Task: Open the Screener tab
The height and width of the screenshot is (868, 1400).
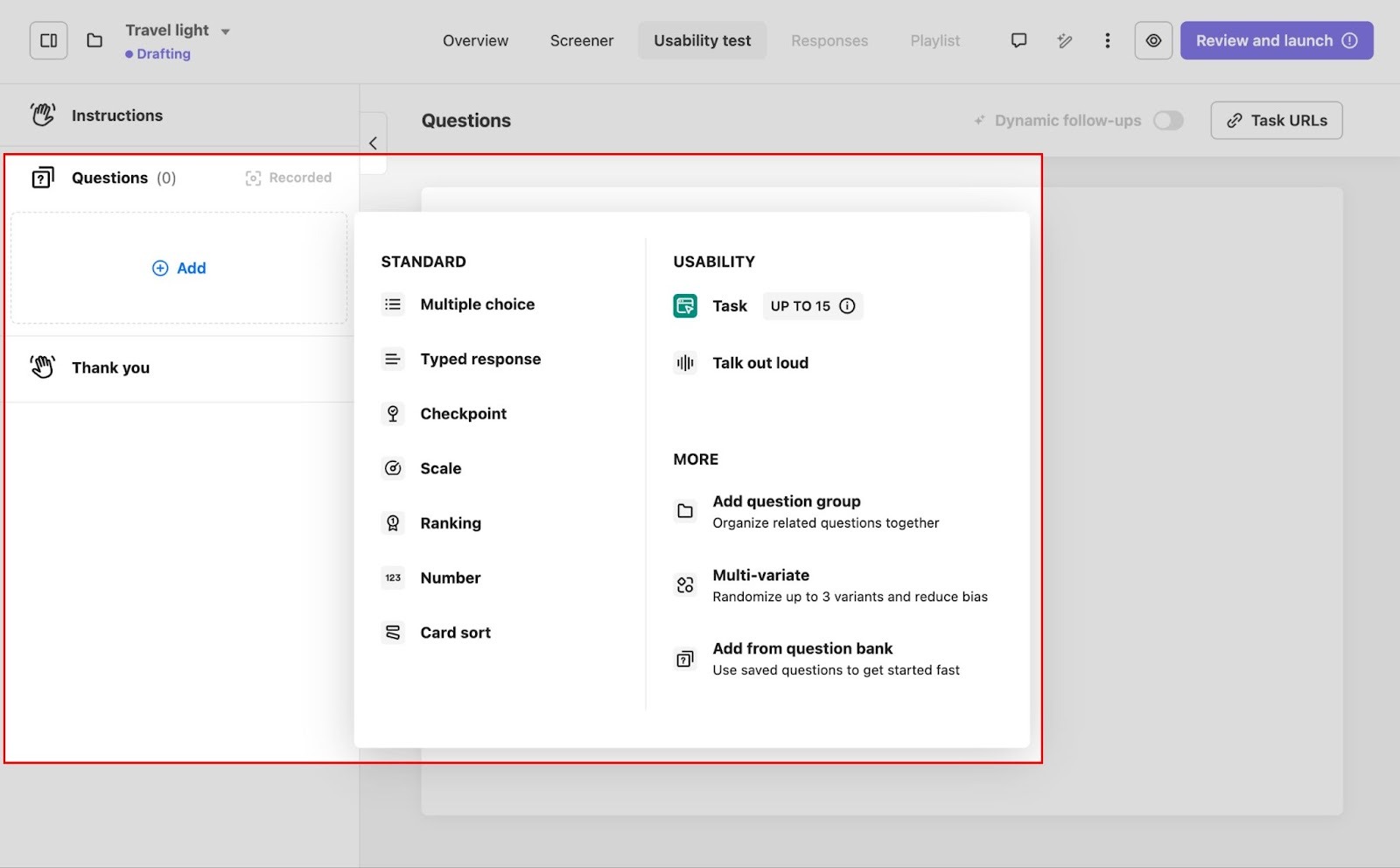Action: (581, 41)
